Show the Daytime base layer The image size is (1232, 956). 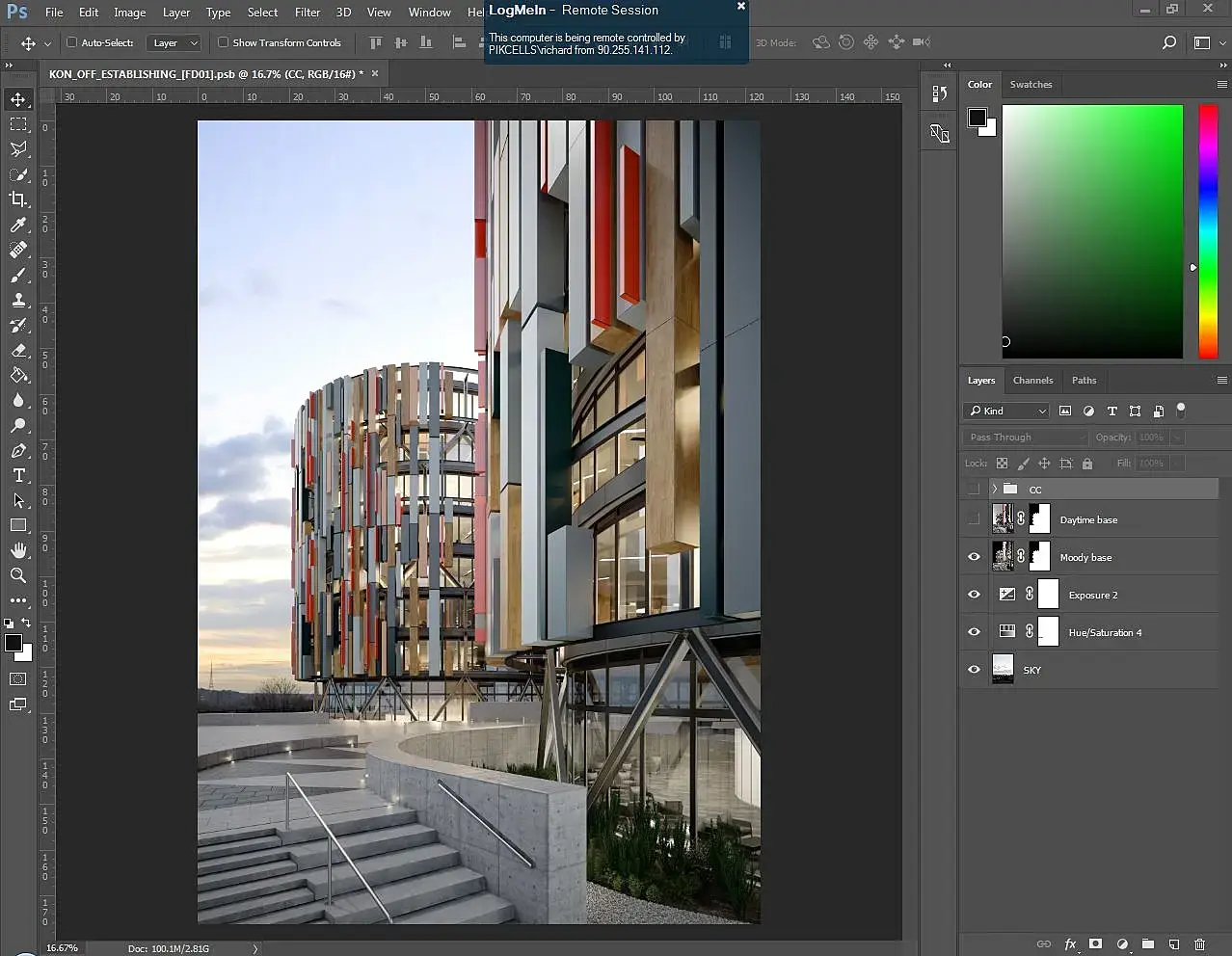tap(974, 519)
